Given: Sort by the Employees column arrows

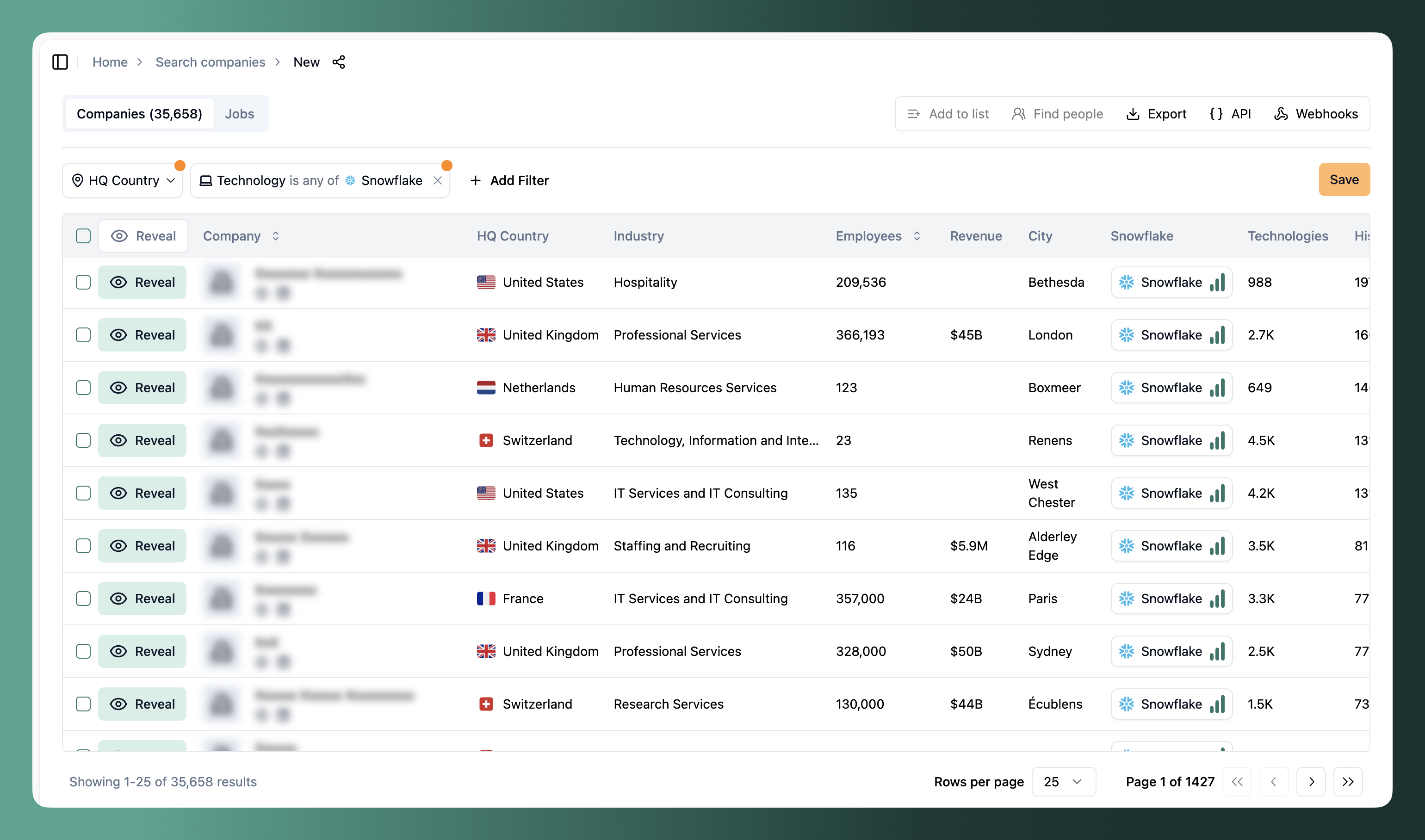Looking at the screenshot, I should (x=917, y=236).
